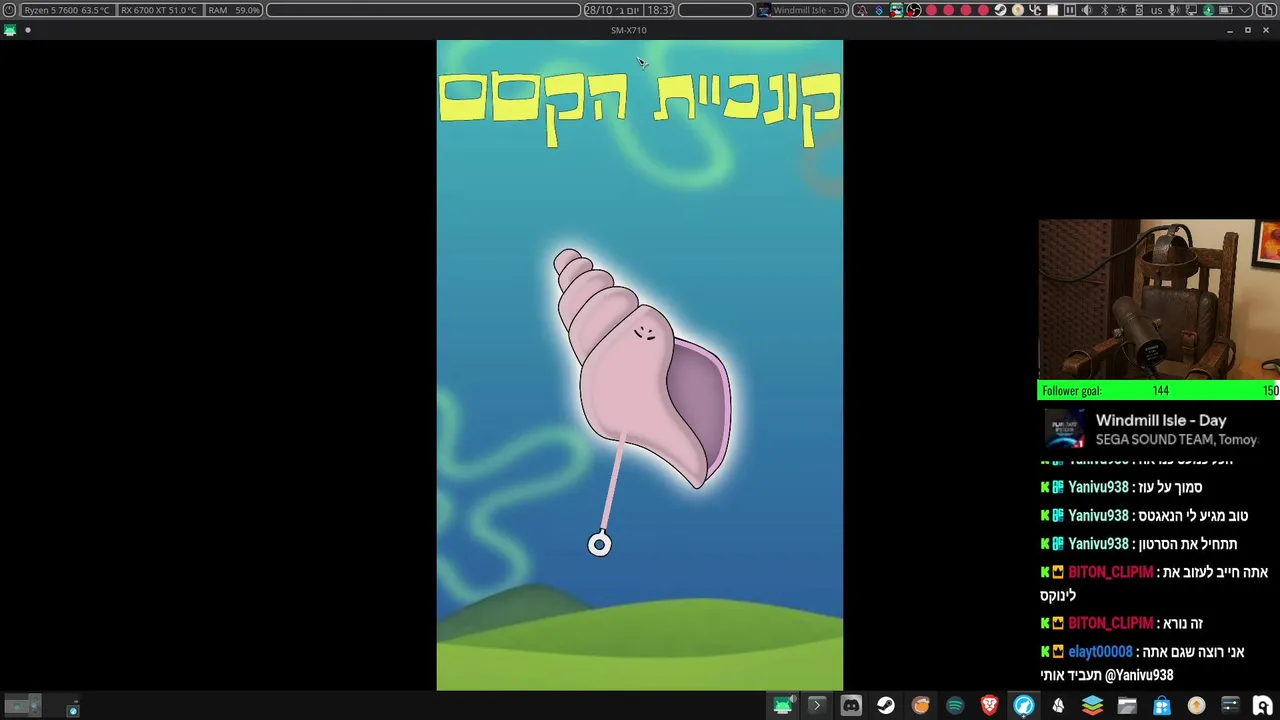Click the Windmill Isle window task entry
The image size is (1280, 720).
click(x=803, y=10)
